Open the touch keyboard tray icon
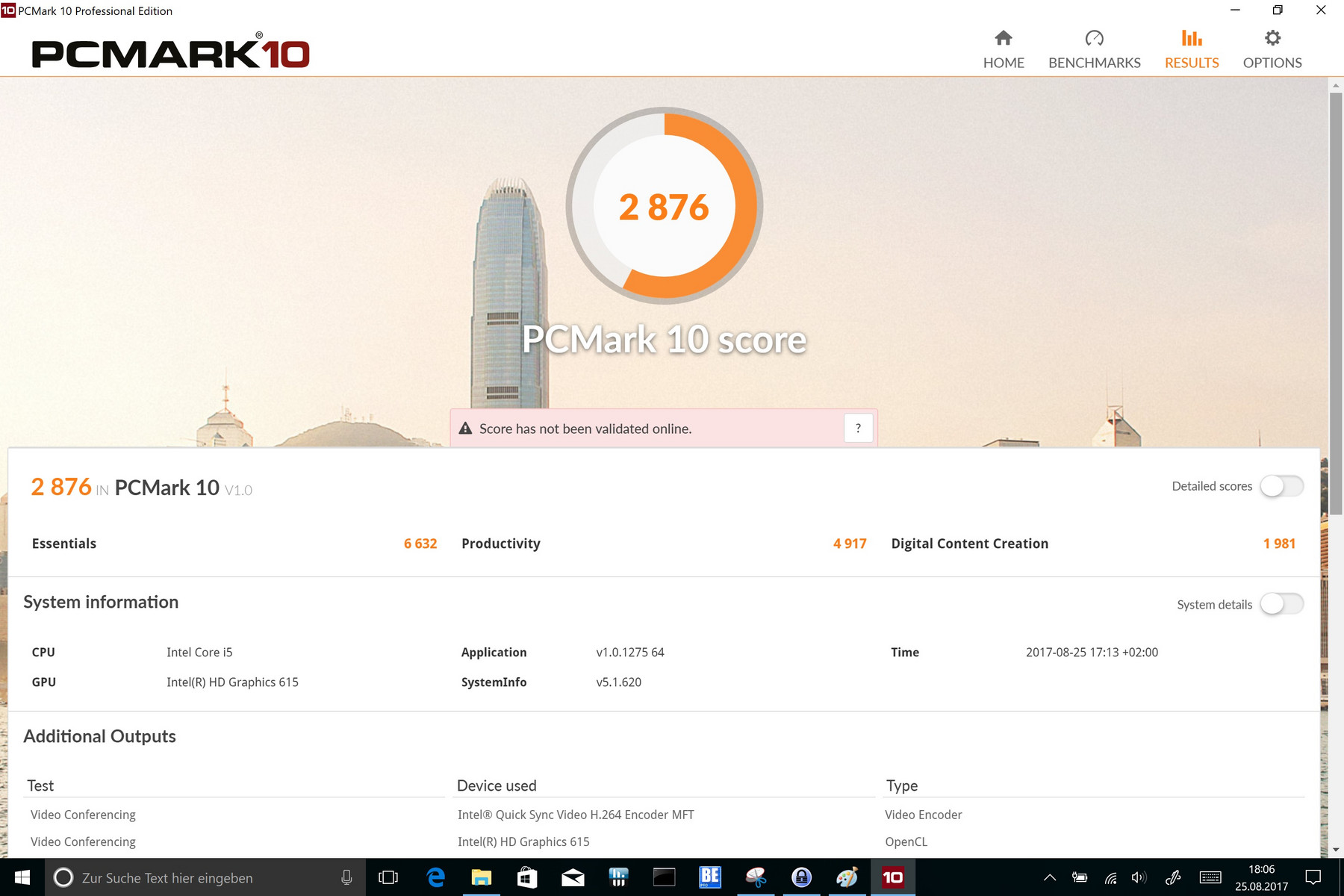The width and height of the screenshot is (1344, 896). (1210, 877)
